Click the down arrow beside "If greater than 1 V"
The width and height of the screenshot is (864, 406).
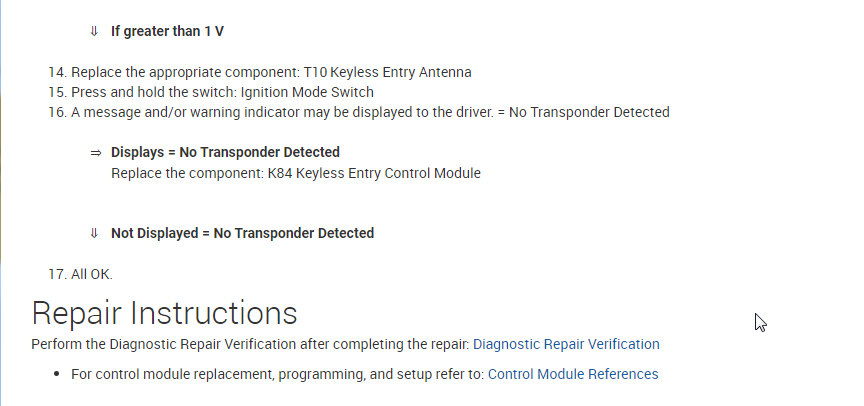[x=94, y=32]
